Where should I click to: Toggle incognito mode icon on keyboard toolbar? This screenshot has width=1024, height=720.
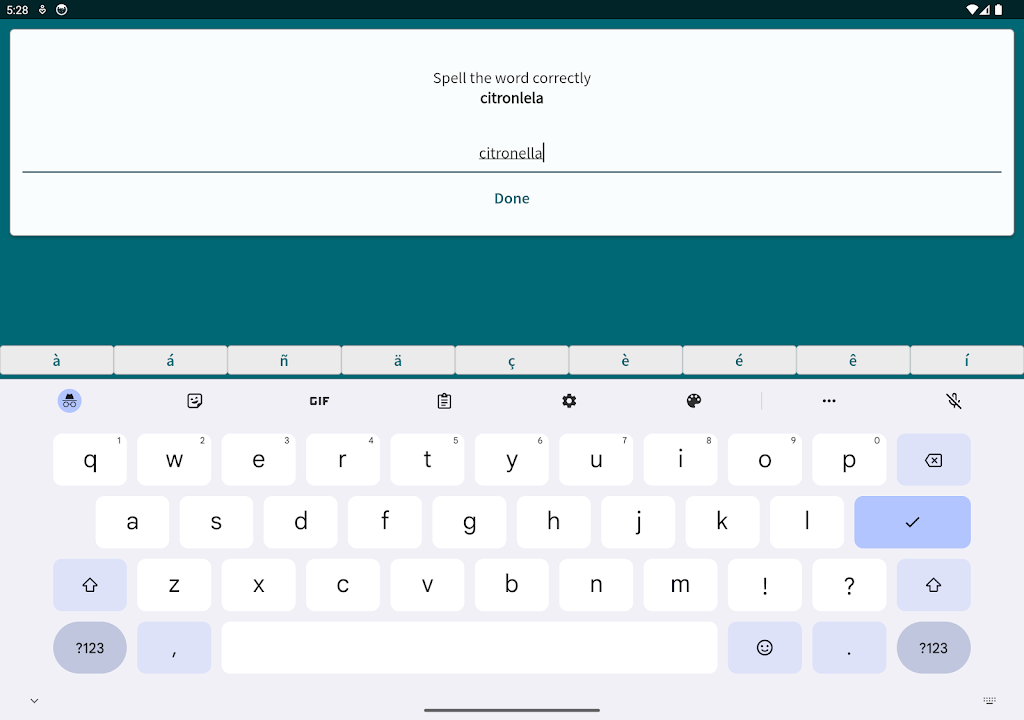pyautogui.click(x=69, y=401)
